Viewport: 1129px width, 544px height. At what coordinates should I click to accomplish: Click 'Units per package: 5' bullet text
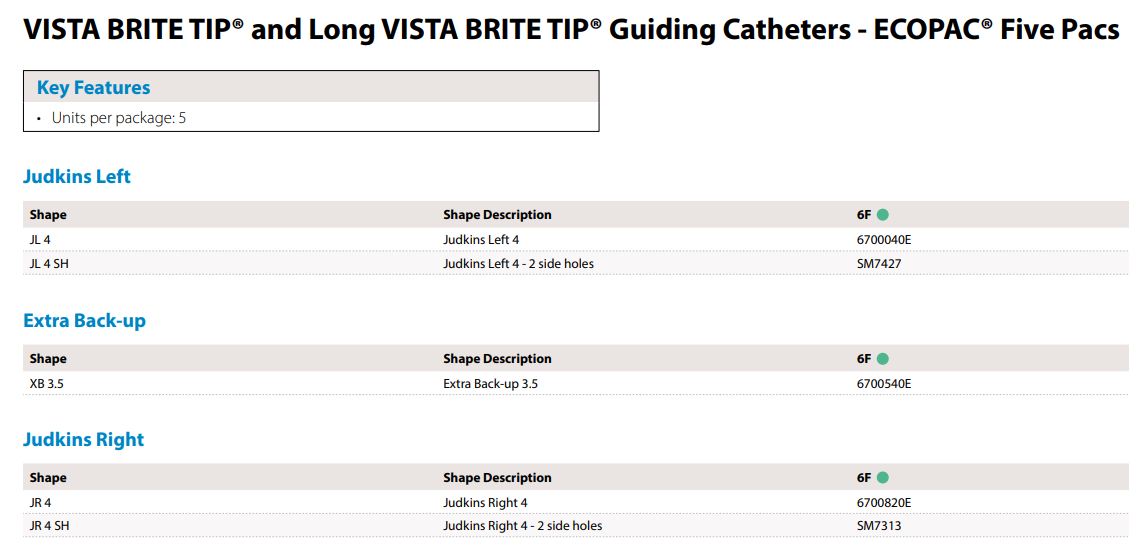pos(119,118)
